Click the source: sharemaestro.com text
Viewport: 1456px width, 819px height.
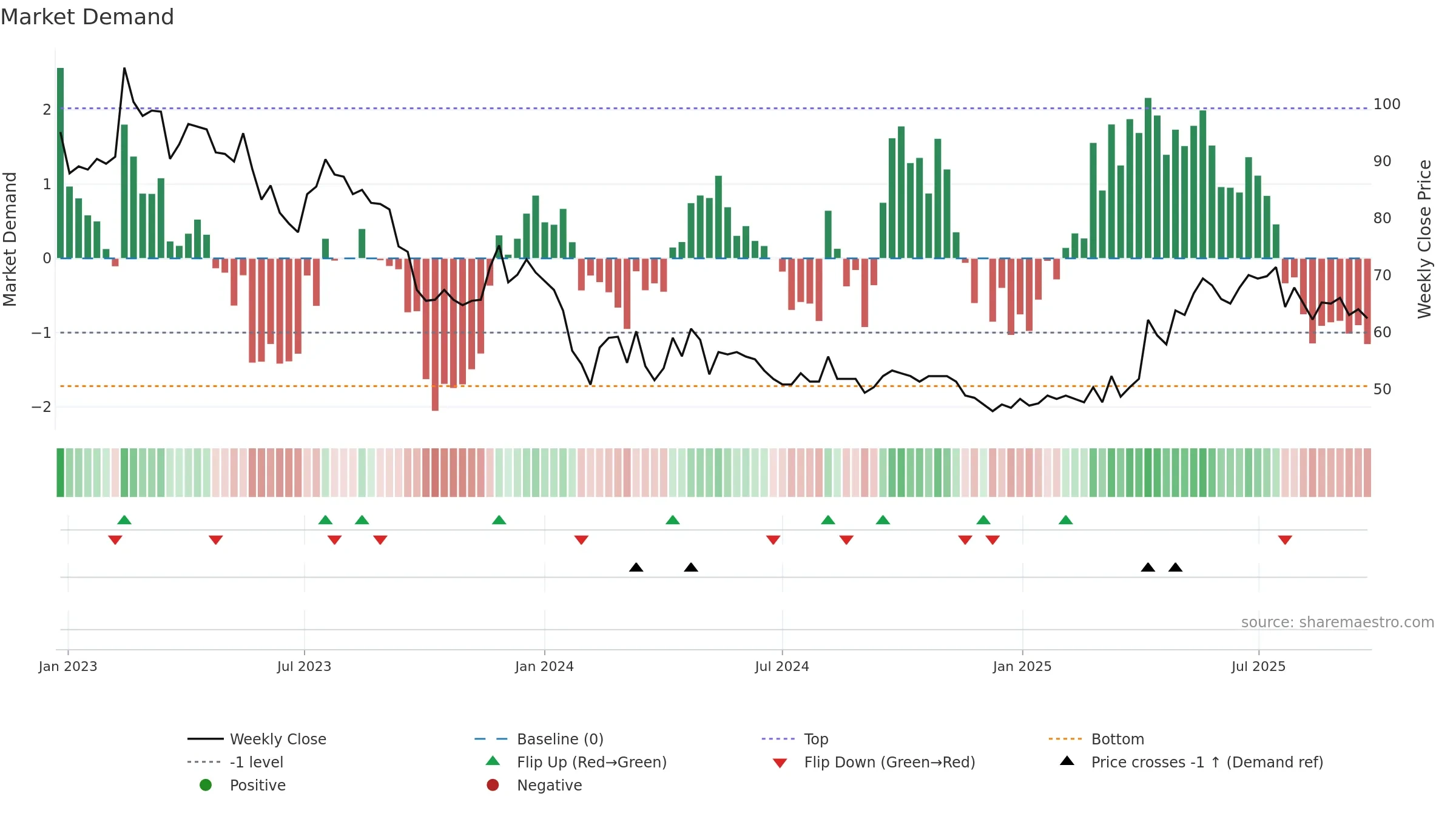[1338, 622]
